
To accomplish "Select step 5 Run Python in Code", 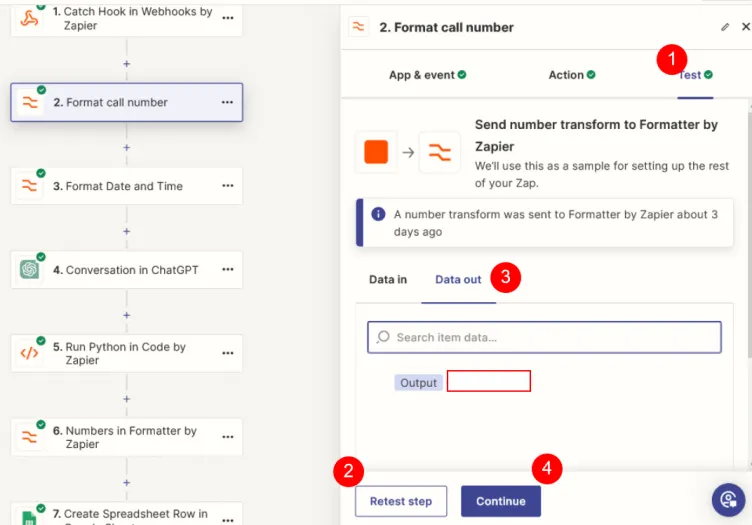I will click(127, 353).
